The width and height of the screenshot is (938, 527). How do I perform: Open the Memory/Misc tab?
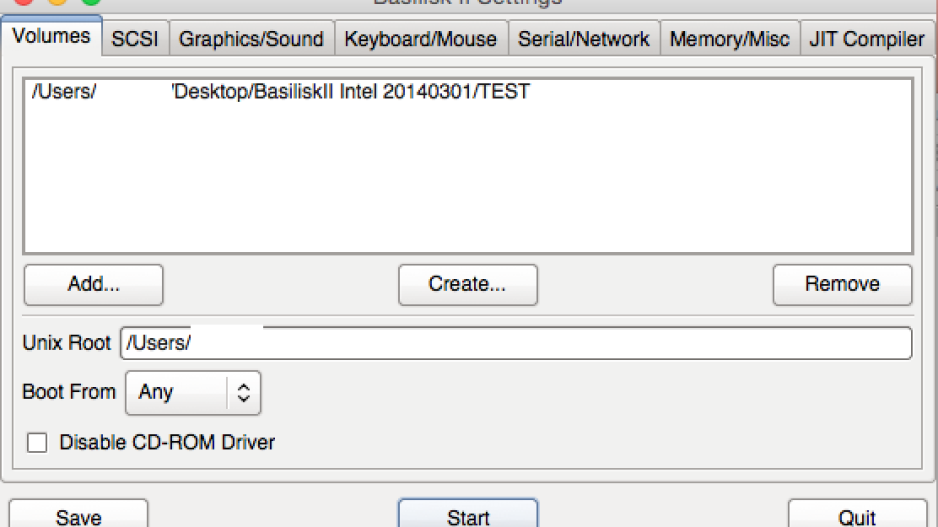click(x=730, y=39)
